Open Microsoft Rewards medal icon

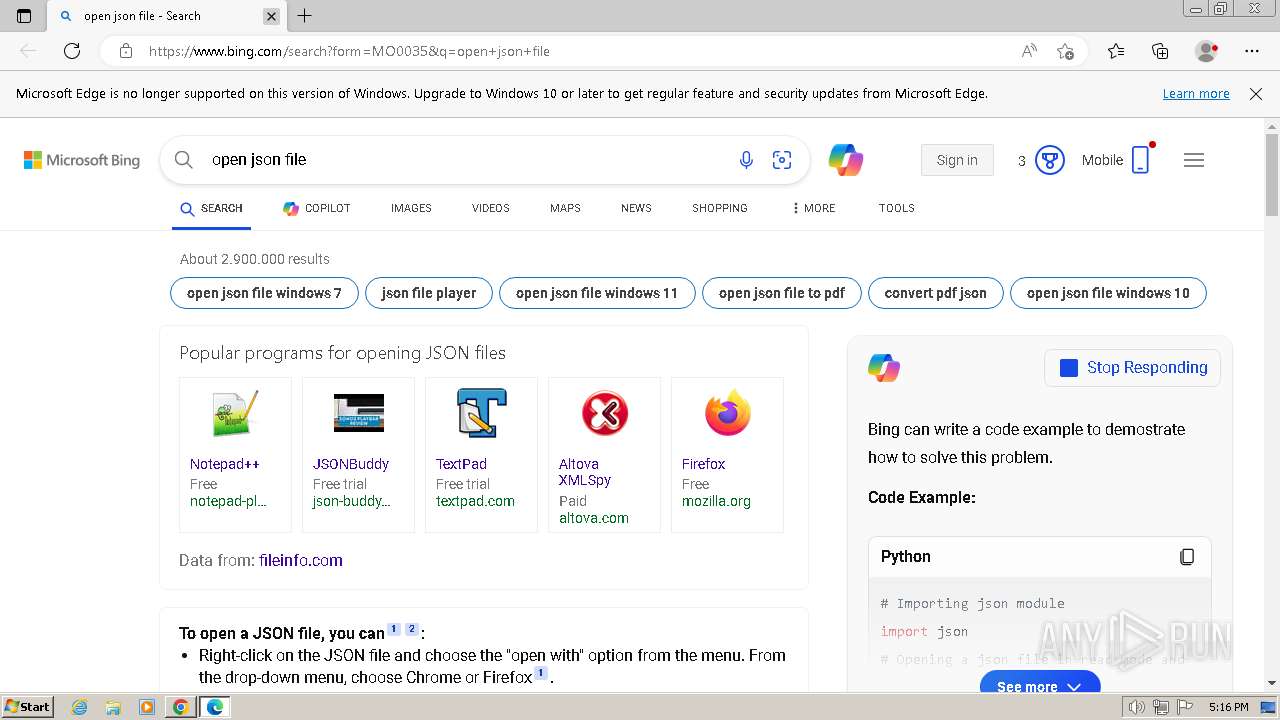[x=1049, y=160]
